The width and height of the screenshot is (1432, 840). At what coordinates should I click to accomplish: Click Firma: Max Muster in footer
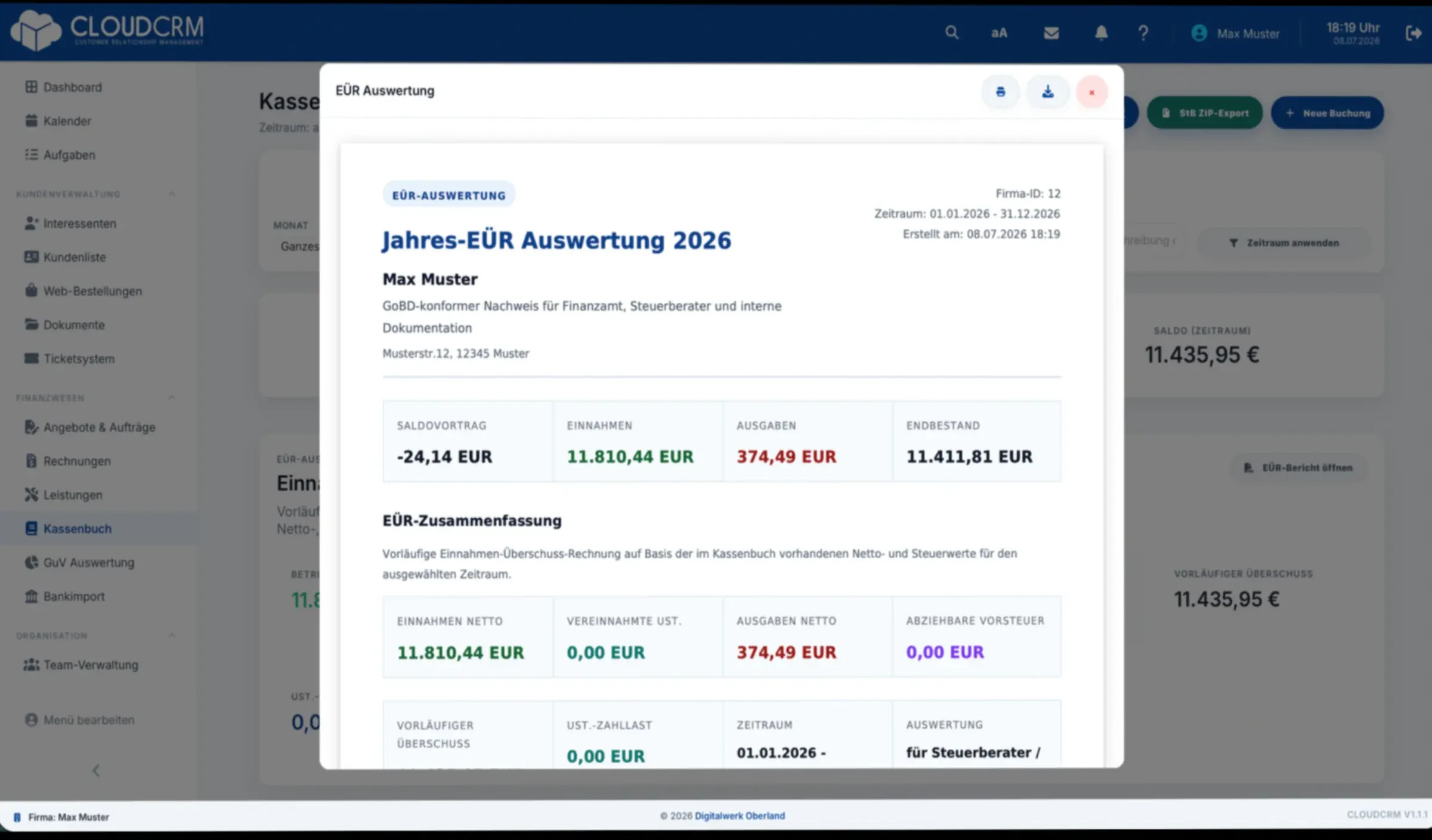61,817
